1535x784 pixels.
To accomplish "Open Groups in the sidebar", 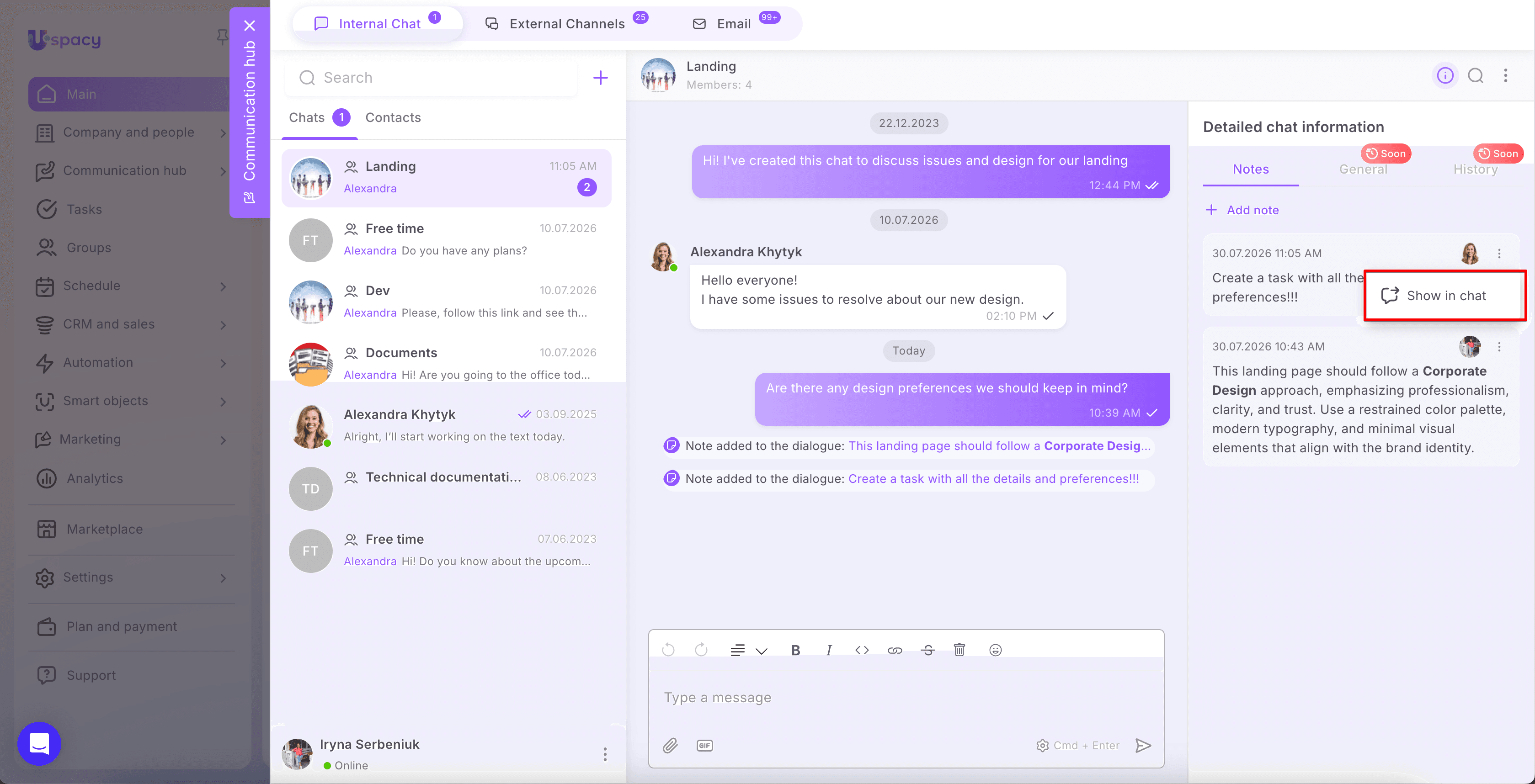I will pos(89,247).
